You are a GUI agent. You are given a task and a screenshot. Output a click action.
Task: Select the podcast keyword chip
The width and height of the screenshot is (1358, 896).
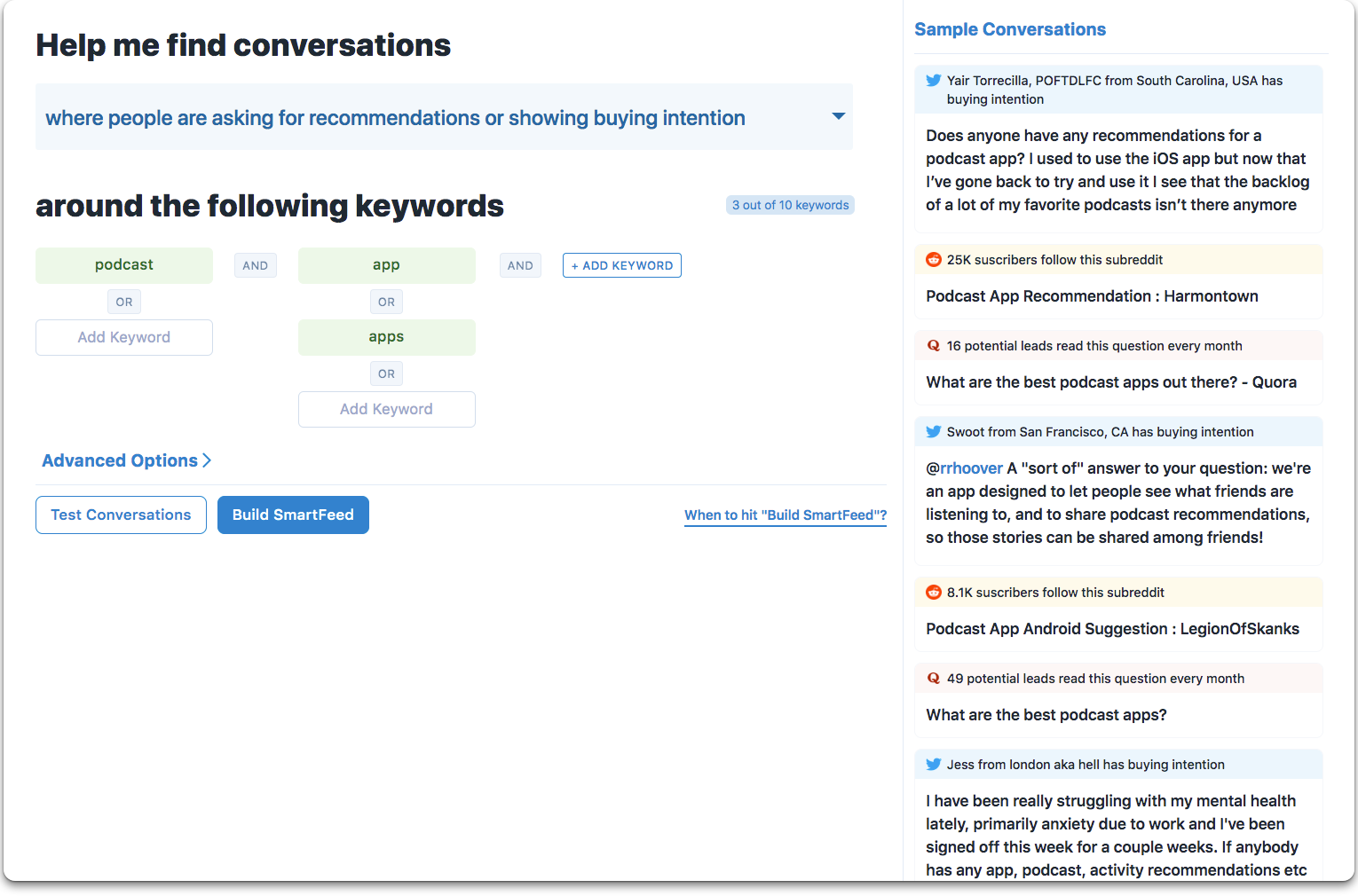[x=124, y=265]
